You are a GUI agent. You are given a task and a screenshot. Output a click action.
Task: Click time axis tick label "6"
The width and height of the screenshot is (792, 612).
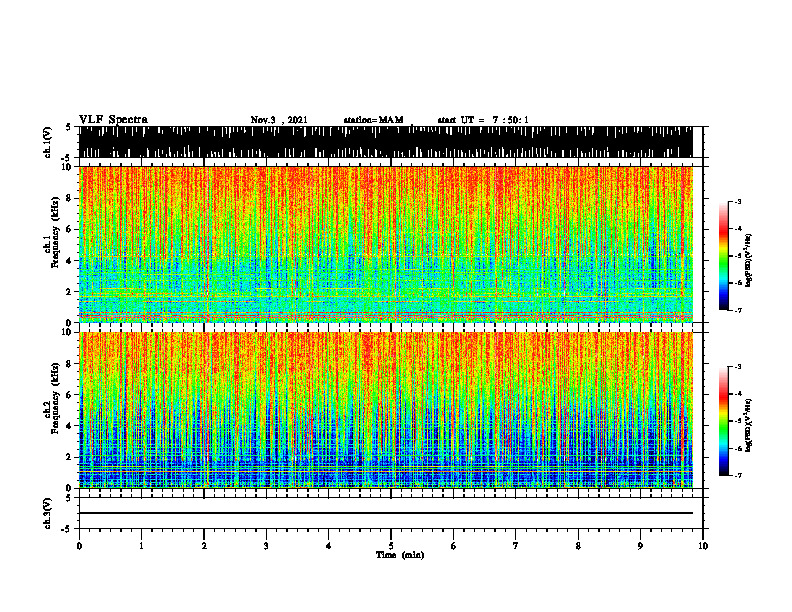coord(454,546)
